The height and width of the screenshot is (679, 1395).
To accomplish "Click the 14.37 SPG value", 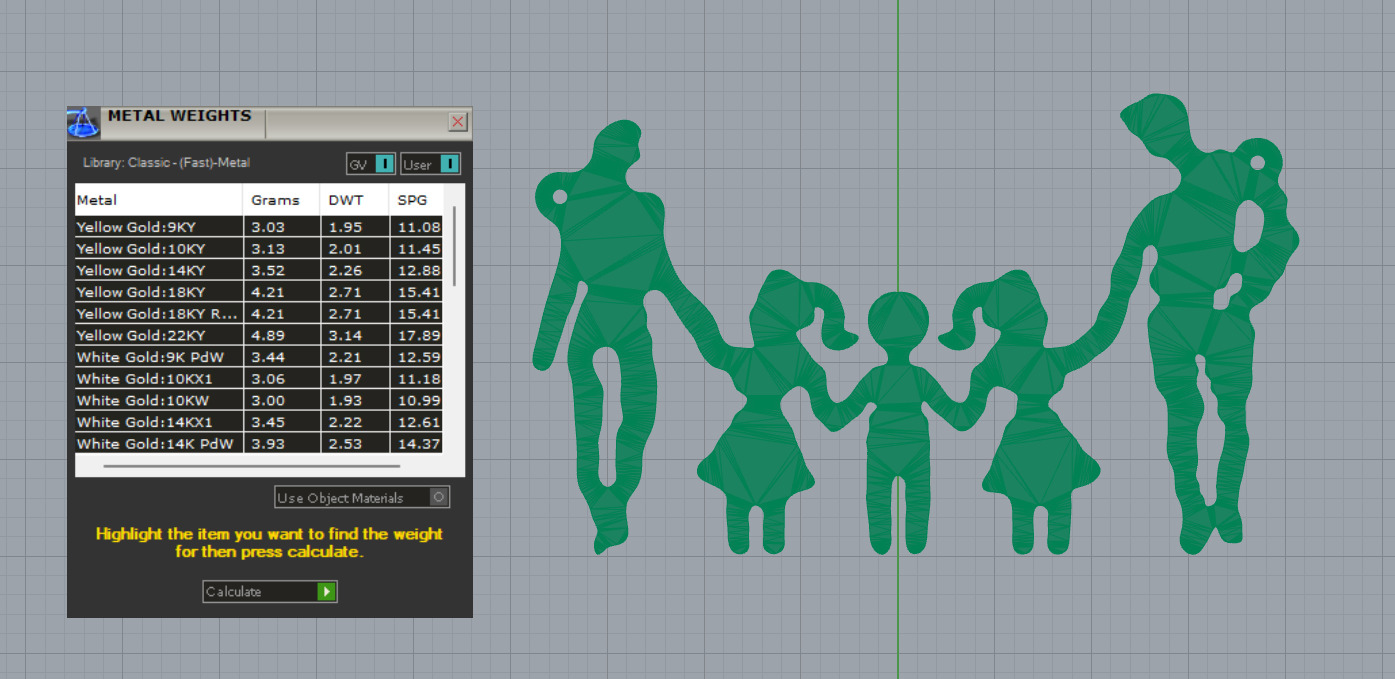I will click(x=419, y=444).
